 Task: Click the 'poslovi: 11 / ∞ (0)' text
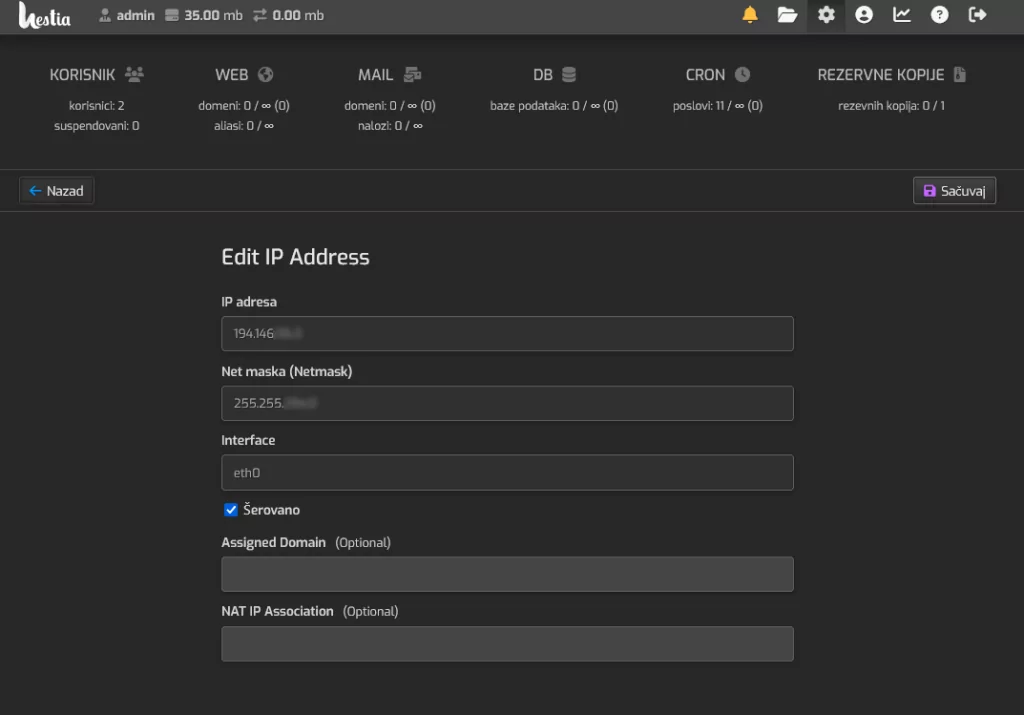click(x=718, y=106)
